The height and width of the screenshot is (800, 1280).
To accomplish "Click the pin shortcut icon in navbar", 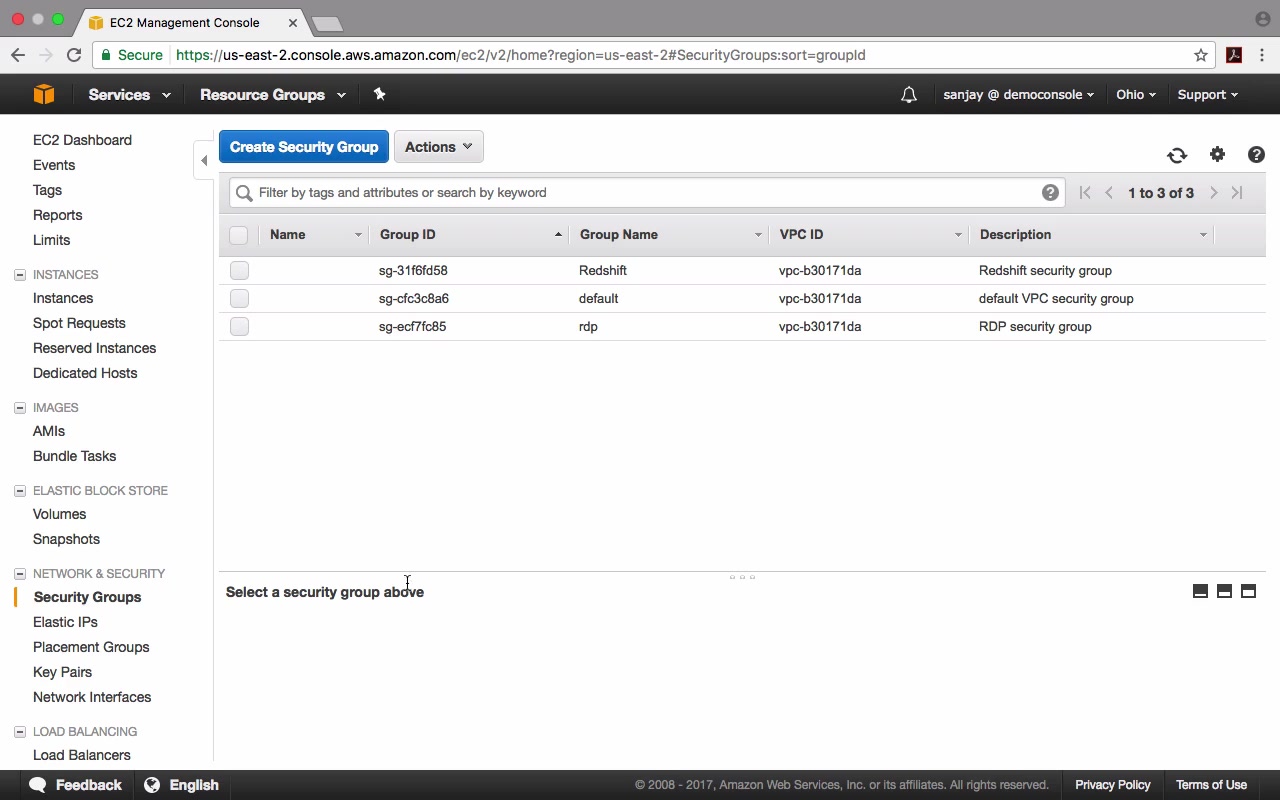I will [x=379, y=94].
